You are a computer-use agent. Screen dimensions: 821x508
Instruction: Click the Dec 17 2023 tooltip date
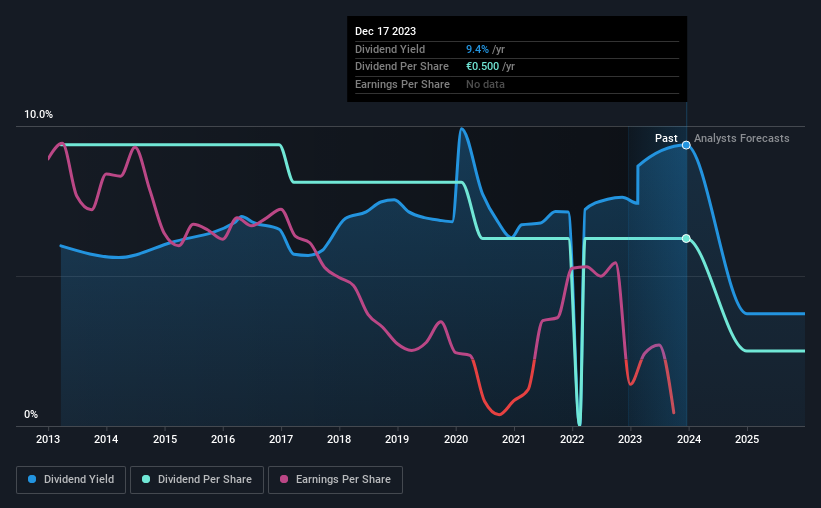click(x=385, y=31)
